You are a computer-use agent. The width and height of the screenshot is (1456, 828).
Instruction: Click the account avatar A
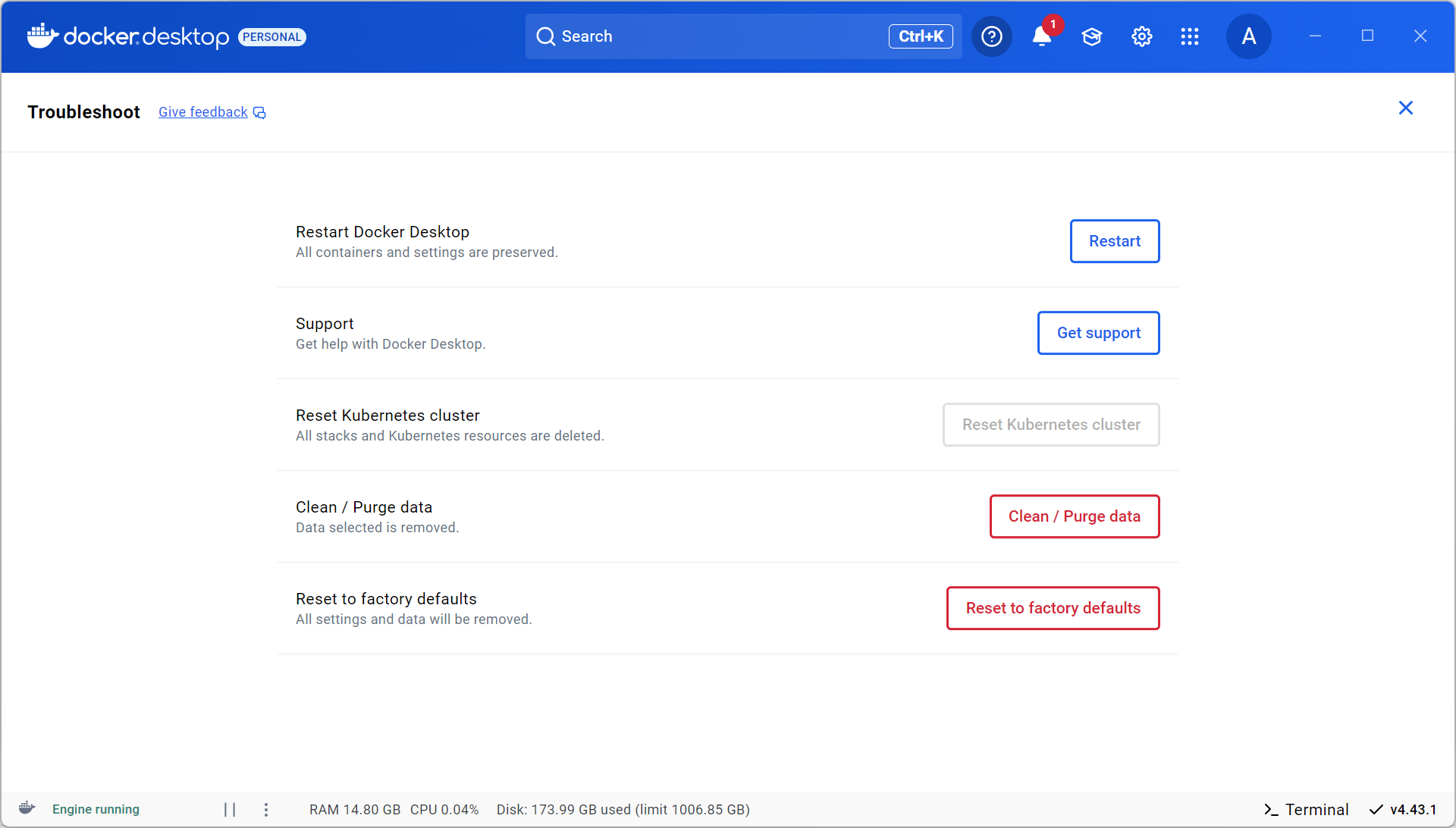click(x=1248, y=36)
